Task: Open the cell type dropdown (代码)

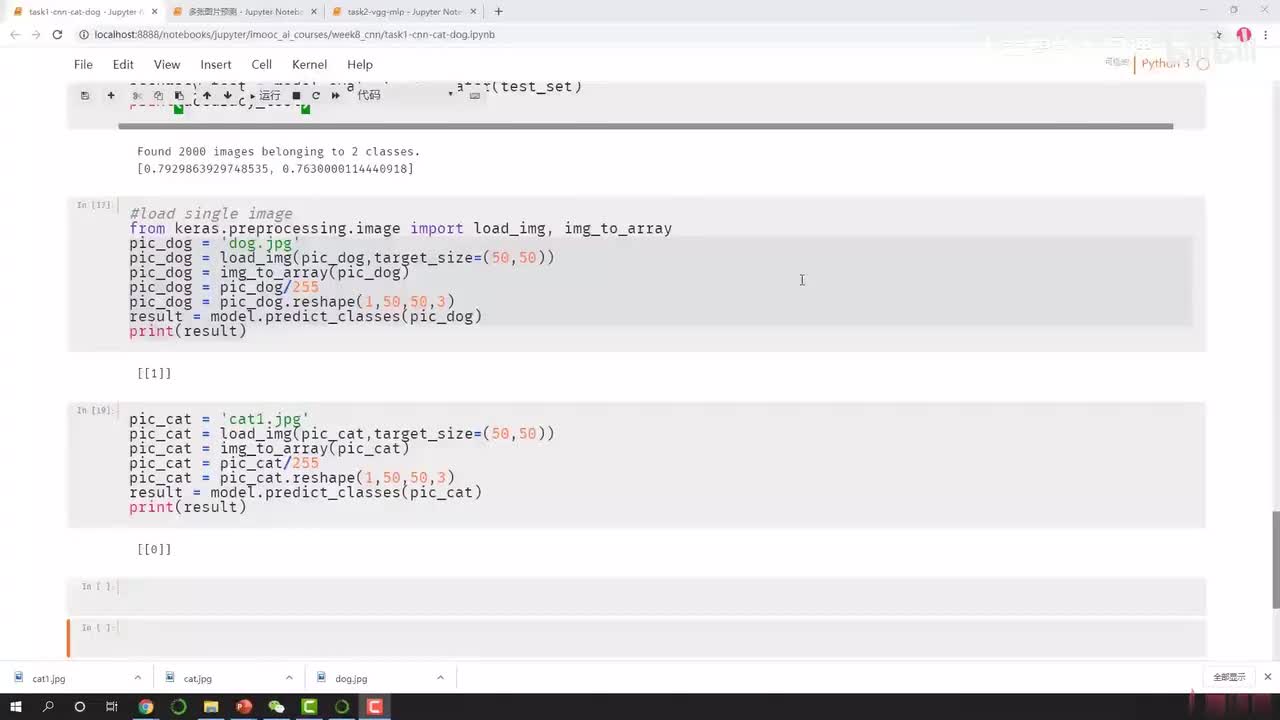Action: coord(405,95)
